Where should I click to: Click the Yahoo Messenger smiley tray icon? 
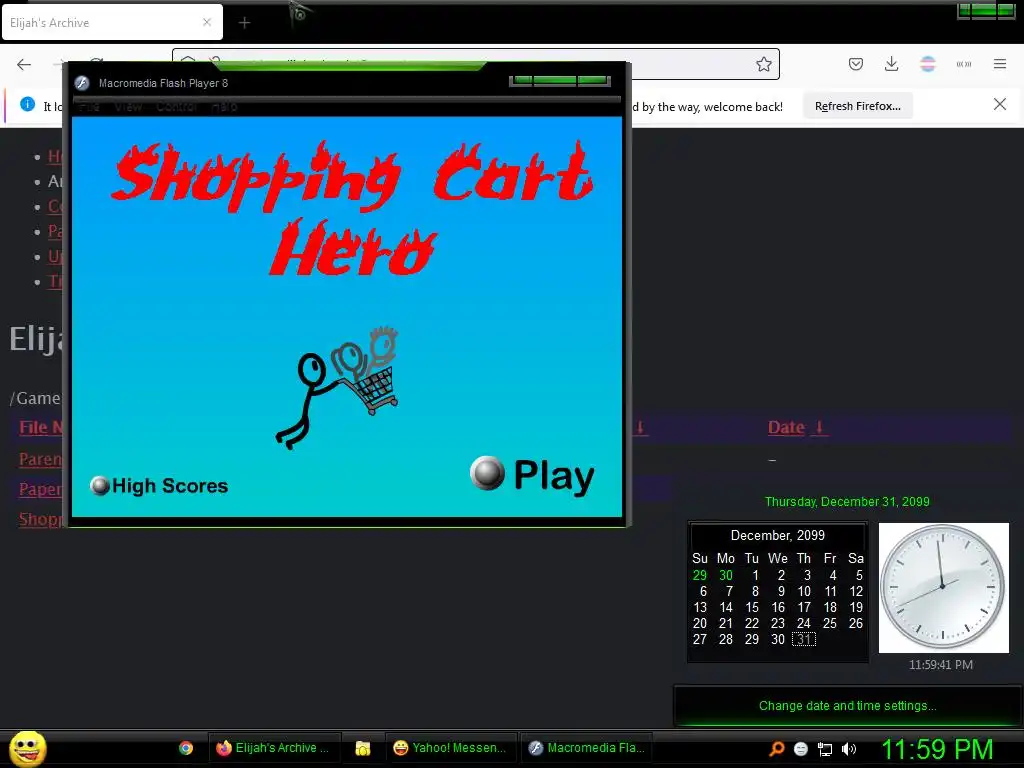[801, 749]
